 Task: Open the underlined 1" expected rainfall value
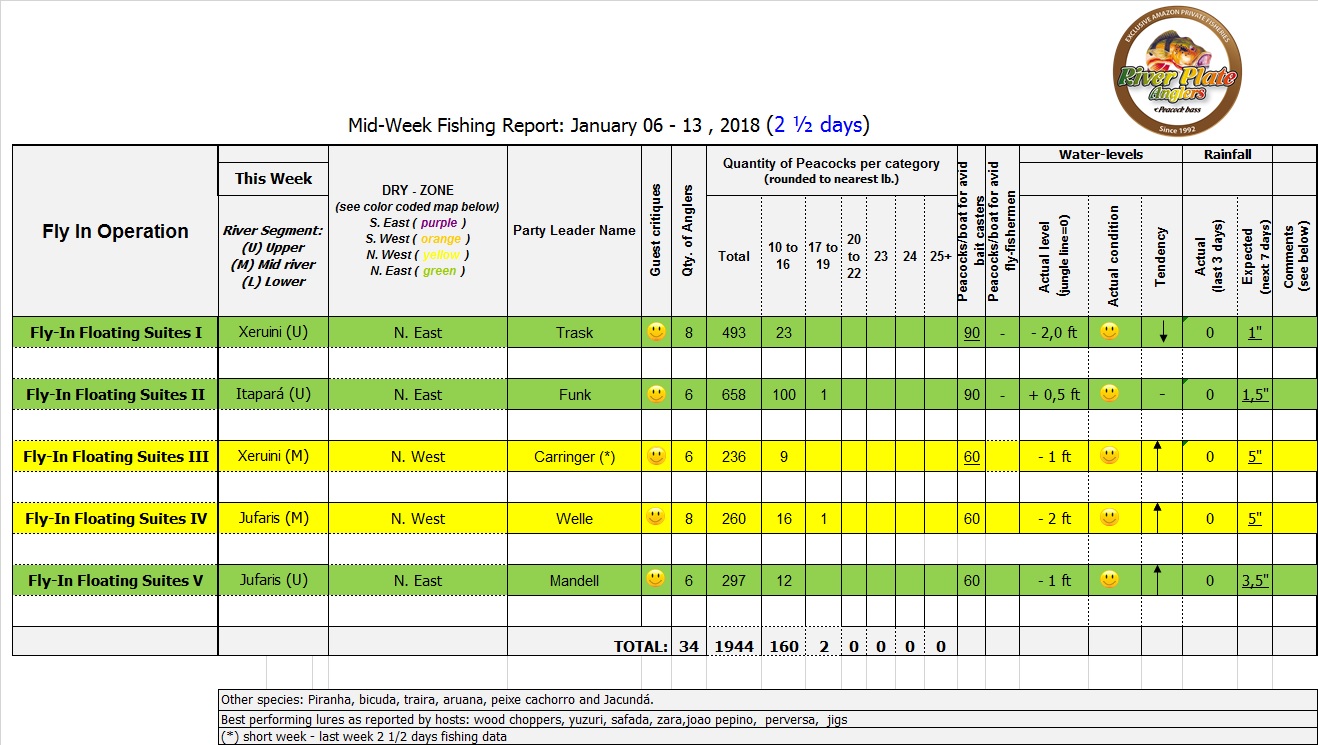click(1254, 333)
